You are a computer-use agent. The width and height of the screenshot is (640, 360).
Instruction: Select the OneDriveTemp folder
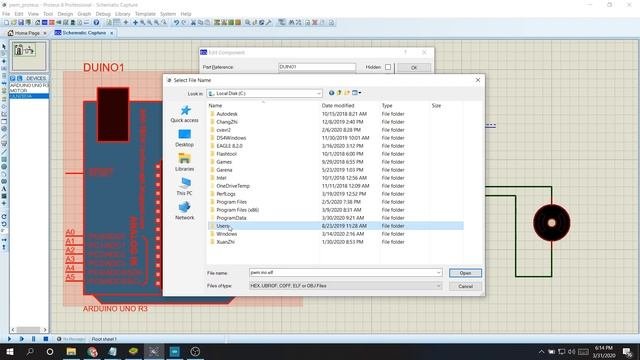[233, 186]
